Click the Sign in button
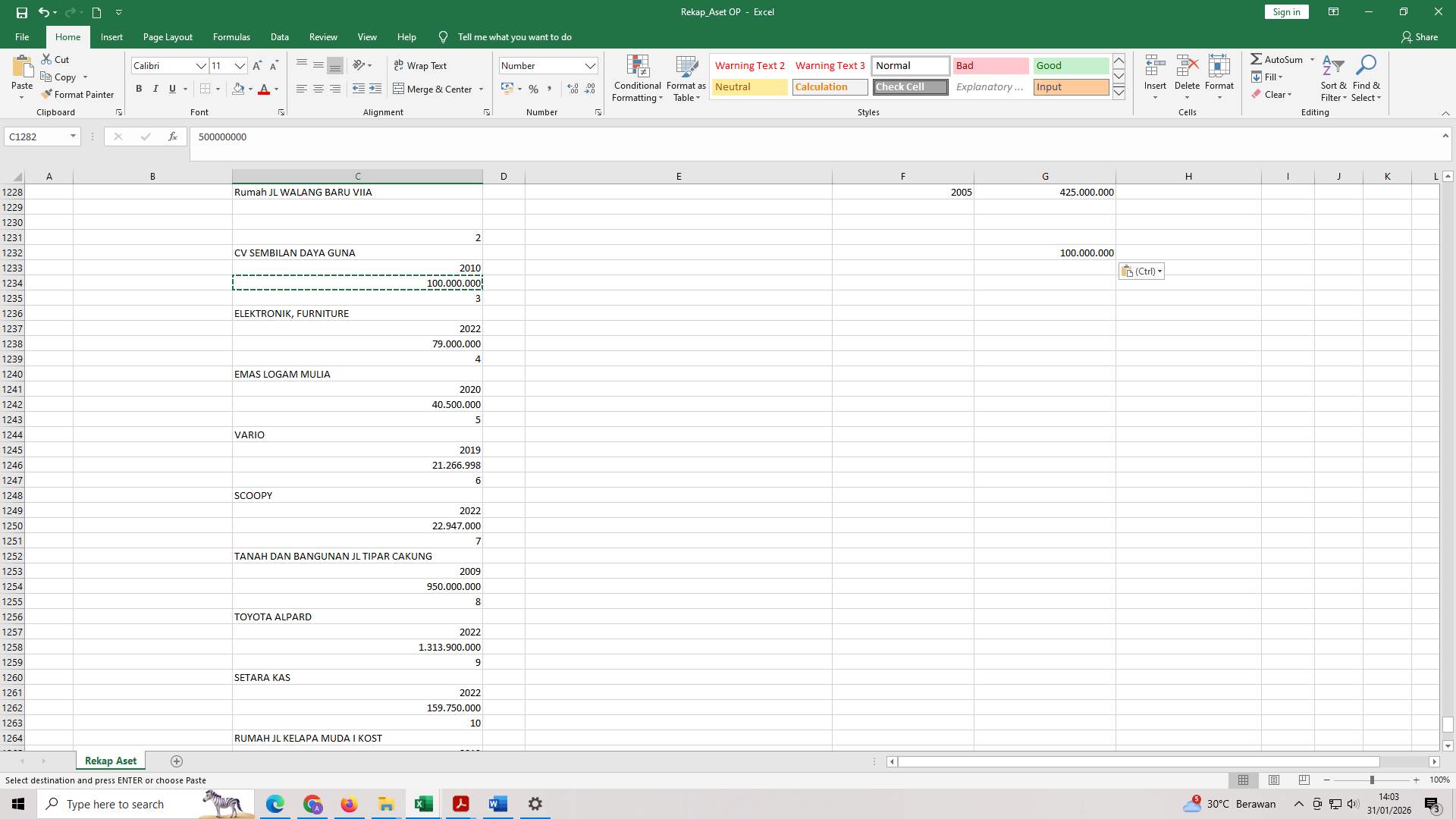Viewport: 1456px width, 819px height. click(x=1285, y=11)
